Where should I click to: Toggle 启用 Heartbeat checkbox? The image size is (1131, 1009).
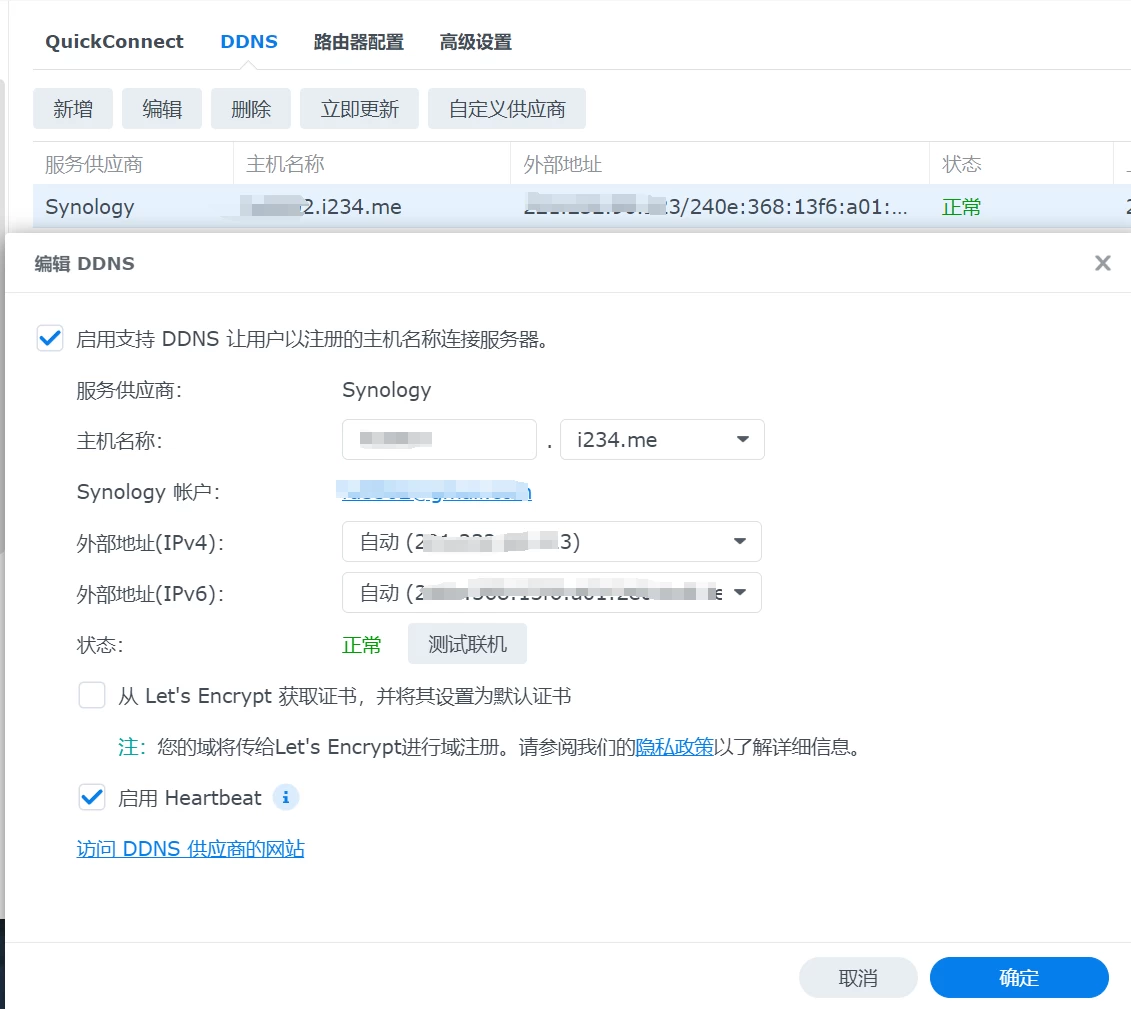92,798
